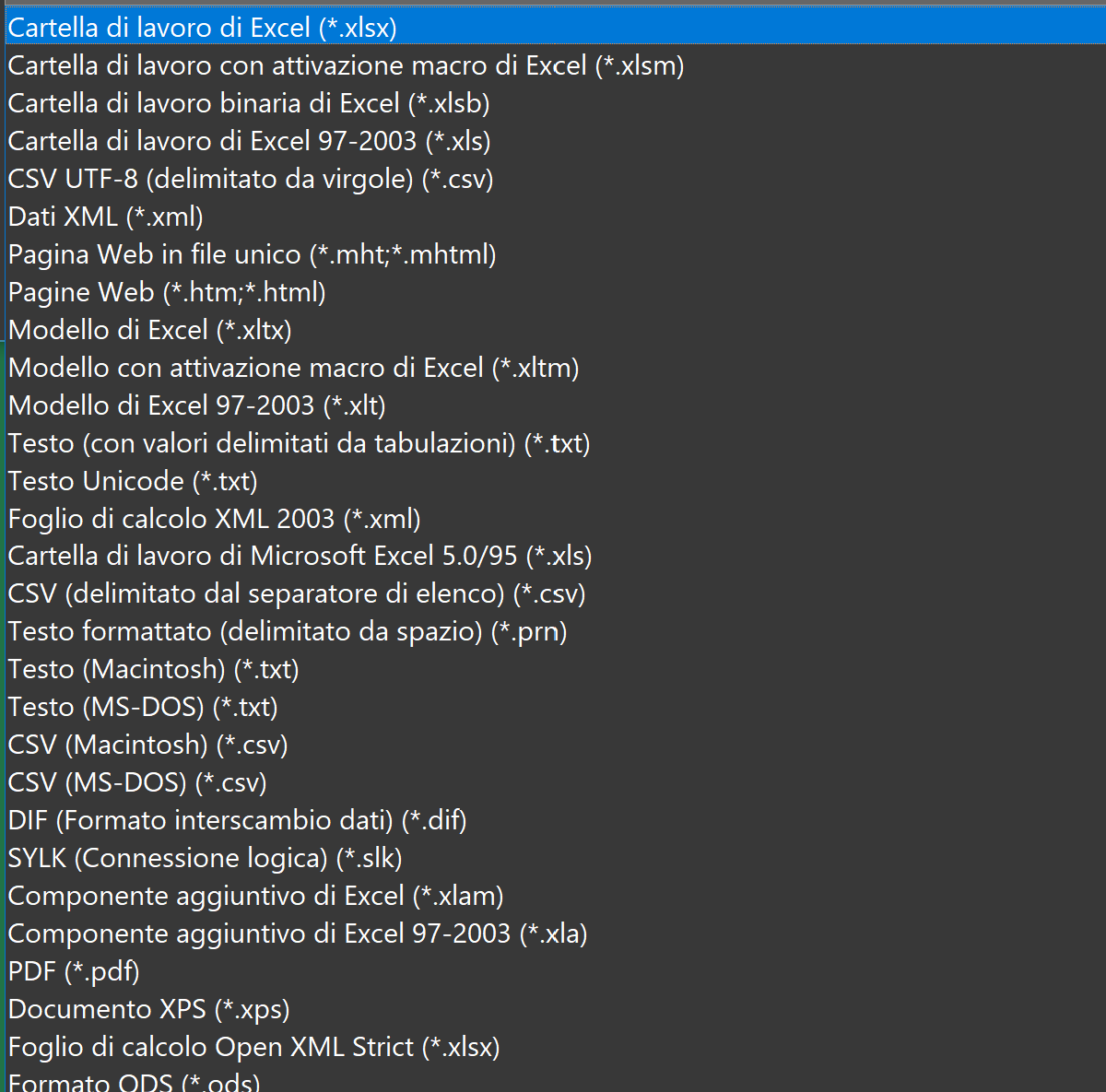The height and width of the screenshot is (1092, 1106).
Task: Choose Documento XPS (*.xps)
Action: 555,1009
